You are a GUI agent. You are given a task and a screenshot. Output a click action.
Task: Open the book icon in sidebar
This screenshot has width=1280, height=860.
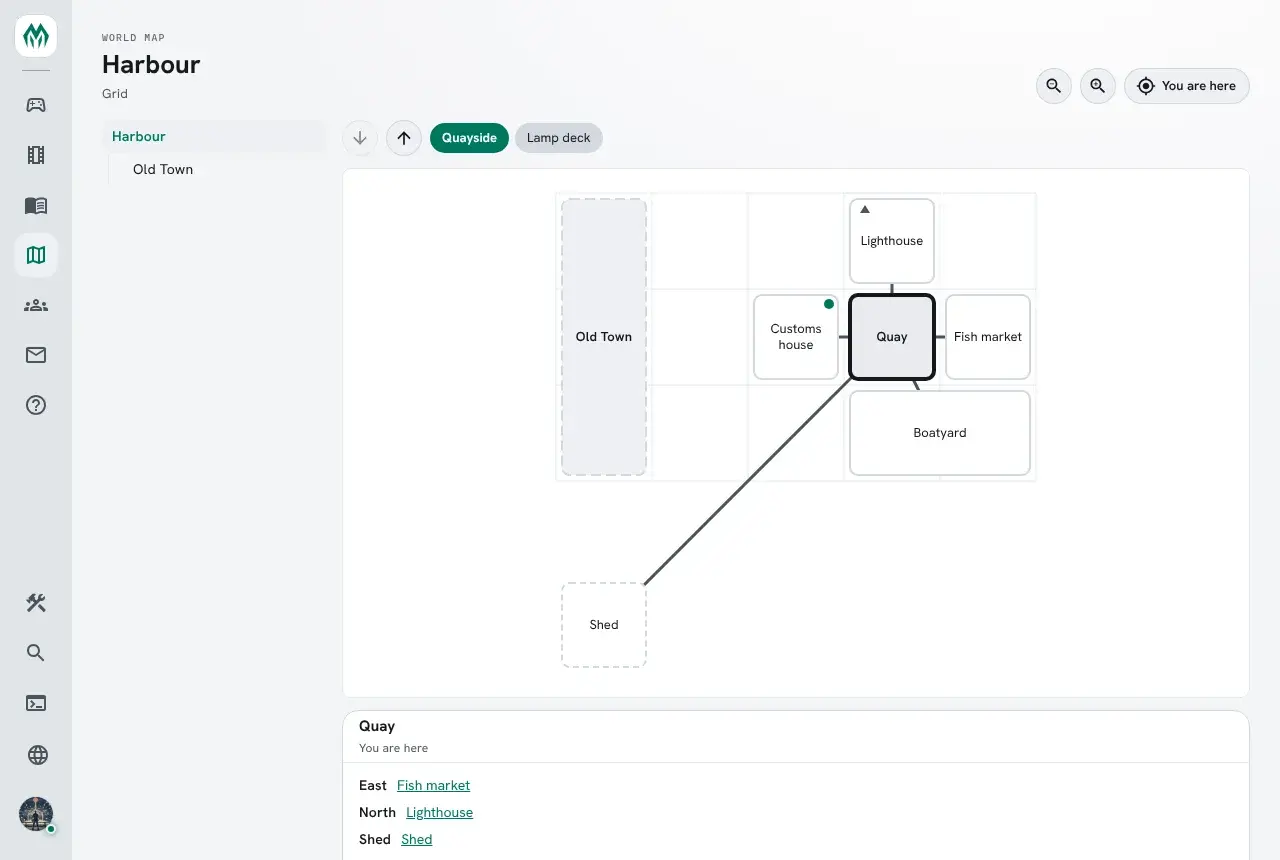36,205
